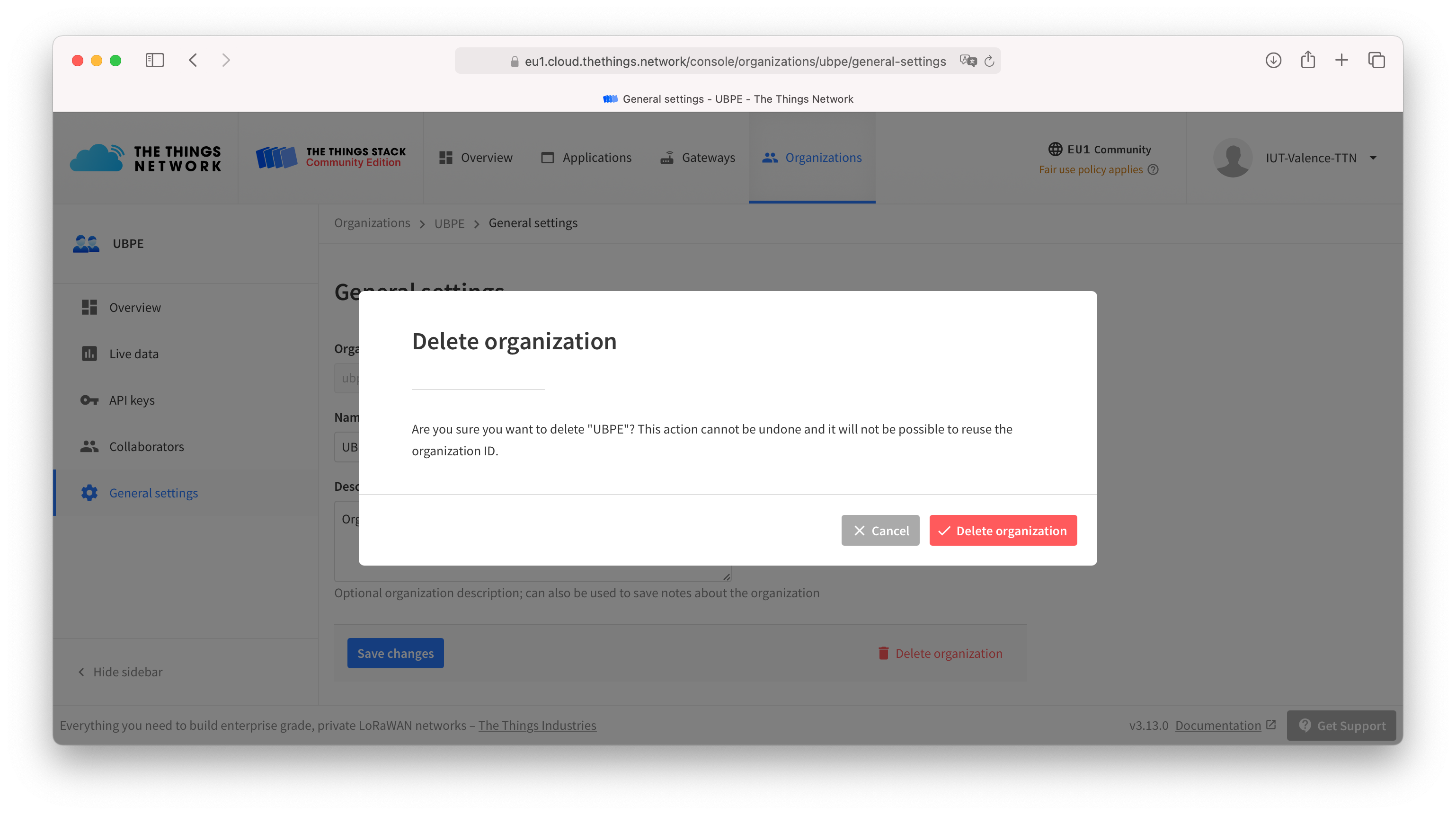This screenshot has height=815, width=1456.
Task: Click the Collaborators sidebar icon
Action: 89,446
